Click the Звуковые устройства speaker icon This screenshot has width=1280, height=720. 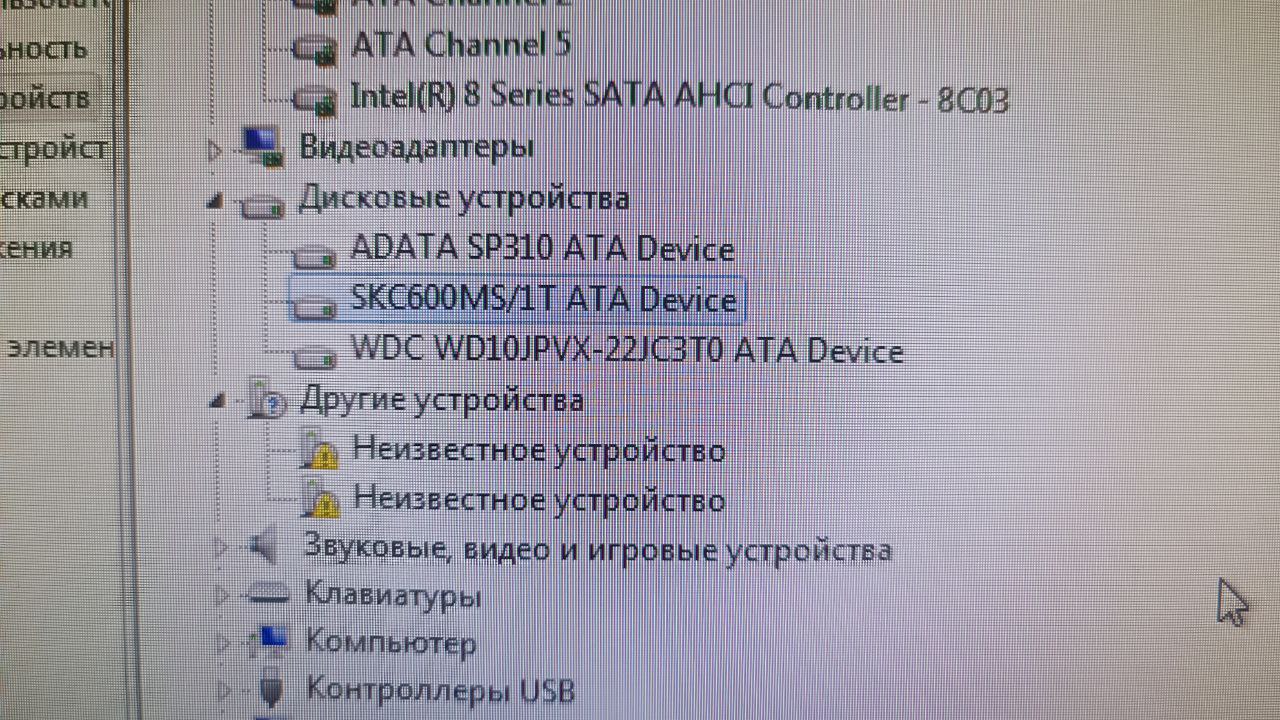point(263,547)
